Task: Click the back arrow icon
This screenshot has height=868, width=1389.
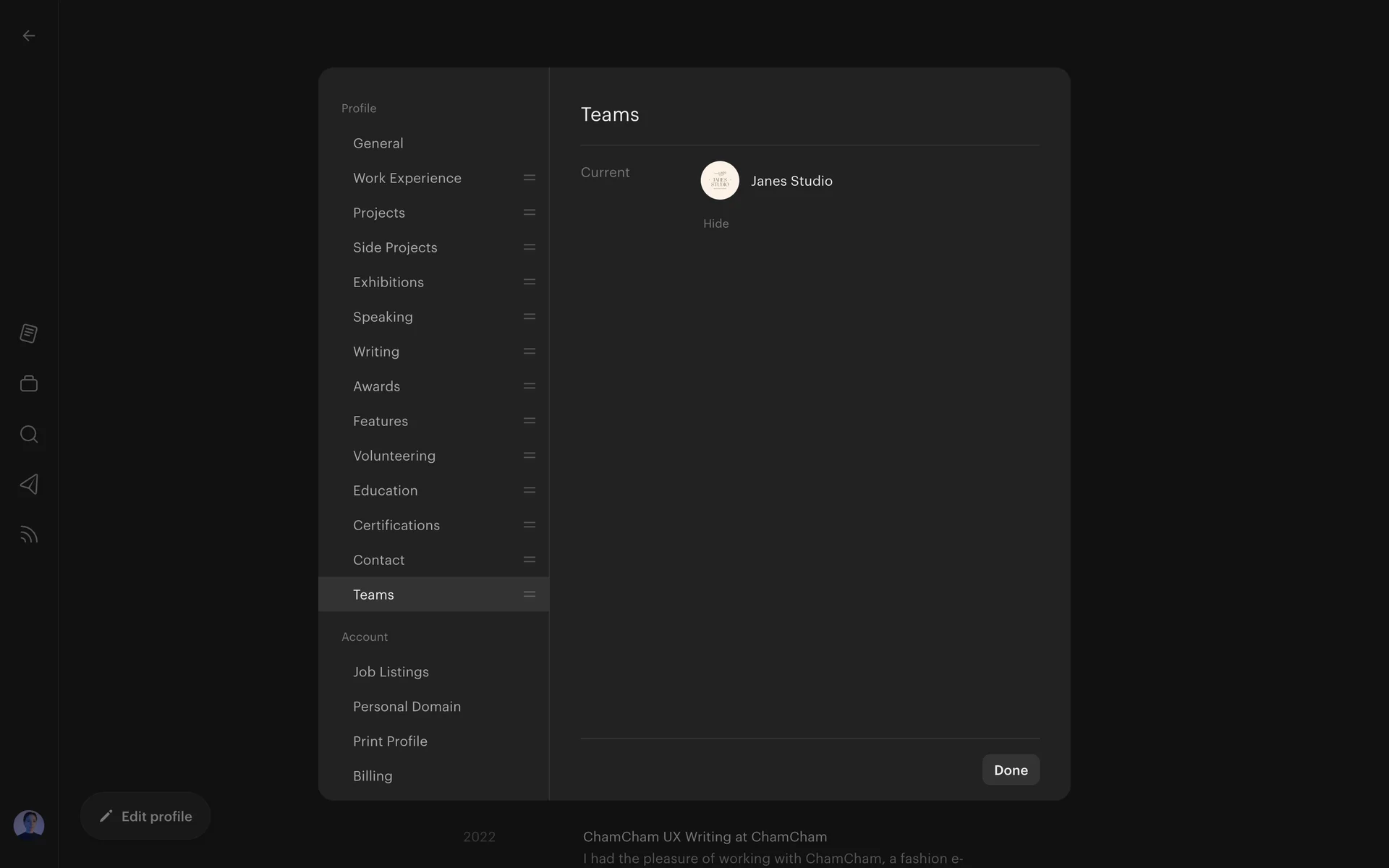Action: (29, 35)
